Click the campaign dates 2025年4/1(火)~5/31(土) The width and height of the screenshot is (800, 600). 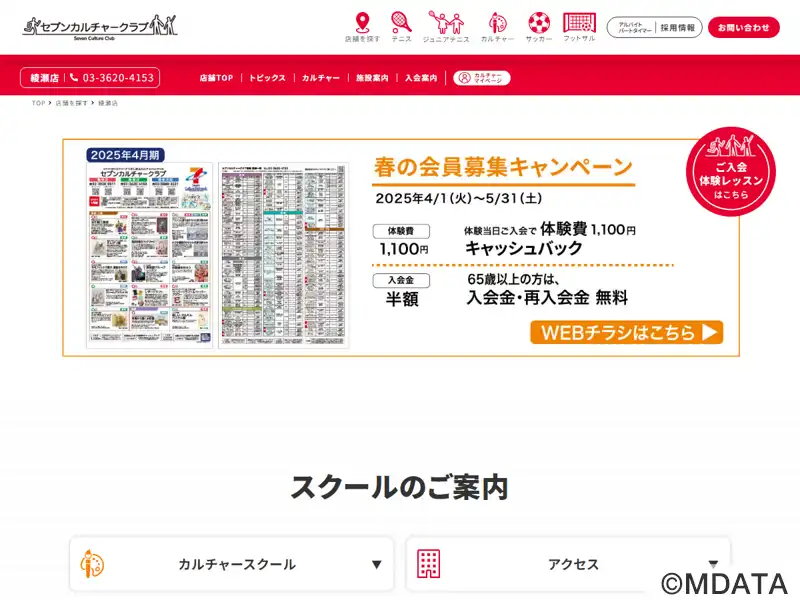(x=459, y=198)
